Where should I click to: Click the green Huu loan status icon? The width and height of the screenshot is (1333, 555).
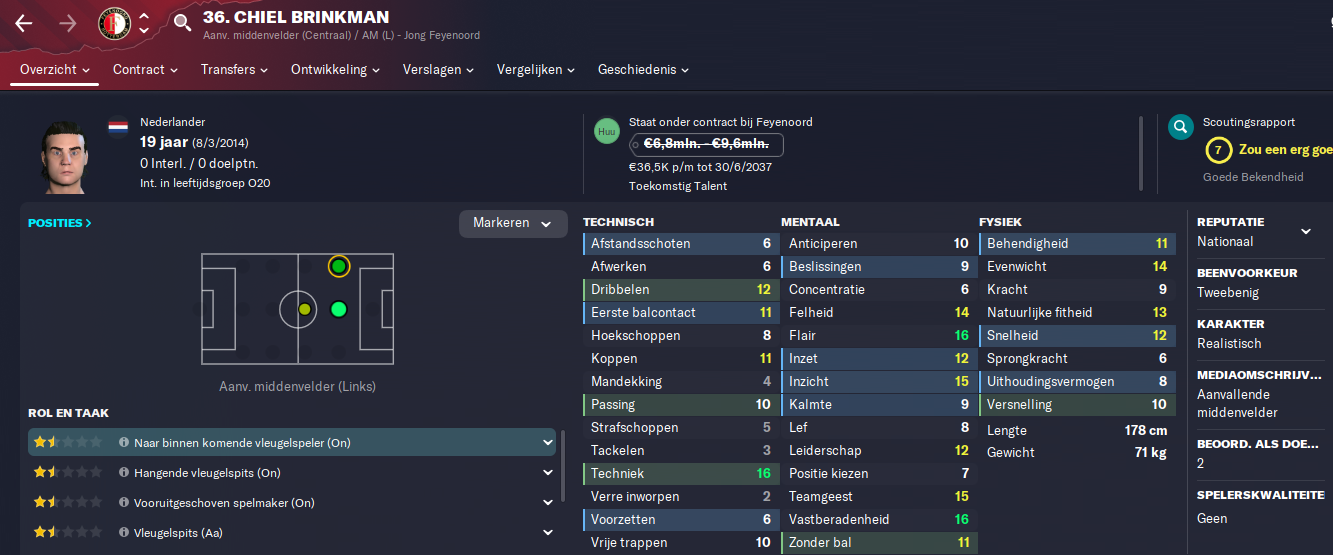coord(607,131)
